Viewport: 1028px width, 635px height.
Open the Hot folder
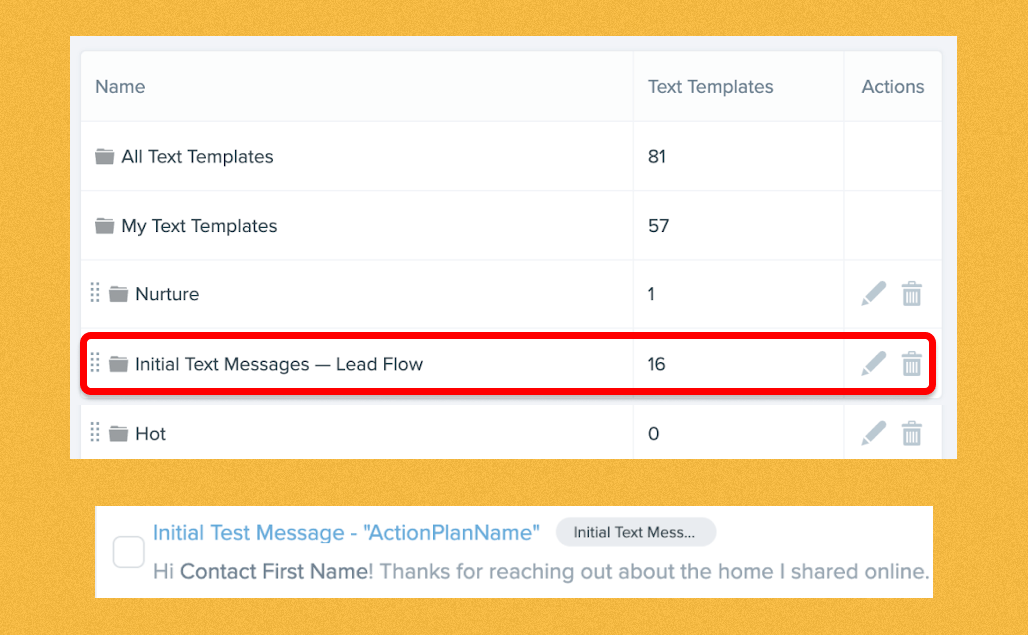tap(150, 434)
